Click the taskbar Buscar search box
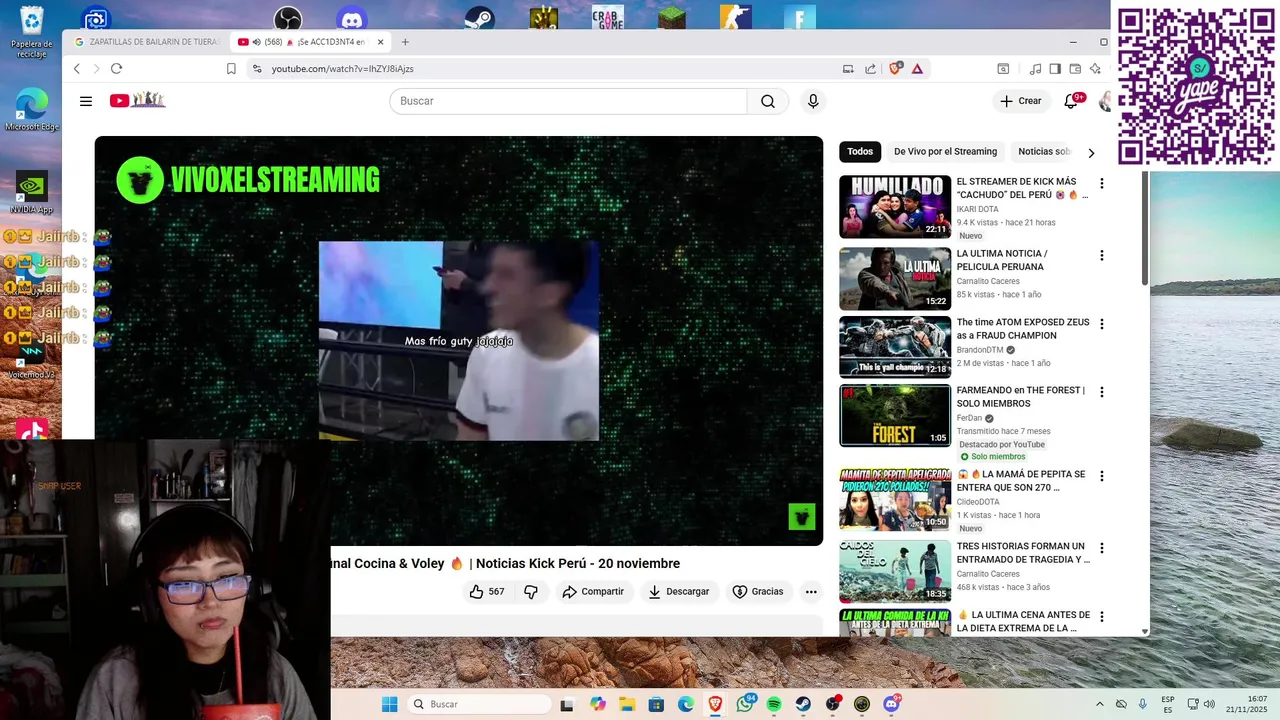 click(x=479, y=704)
